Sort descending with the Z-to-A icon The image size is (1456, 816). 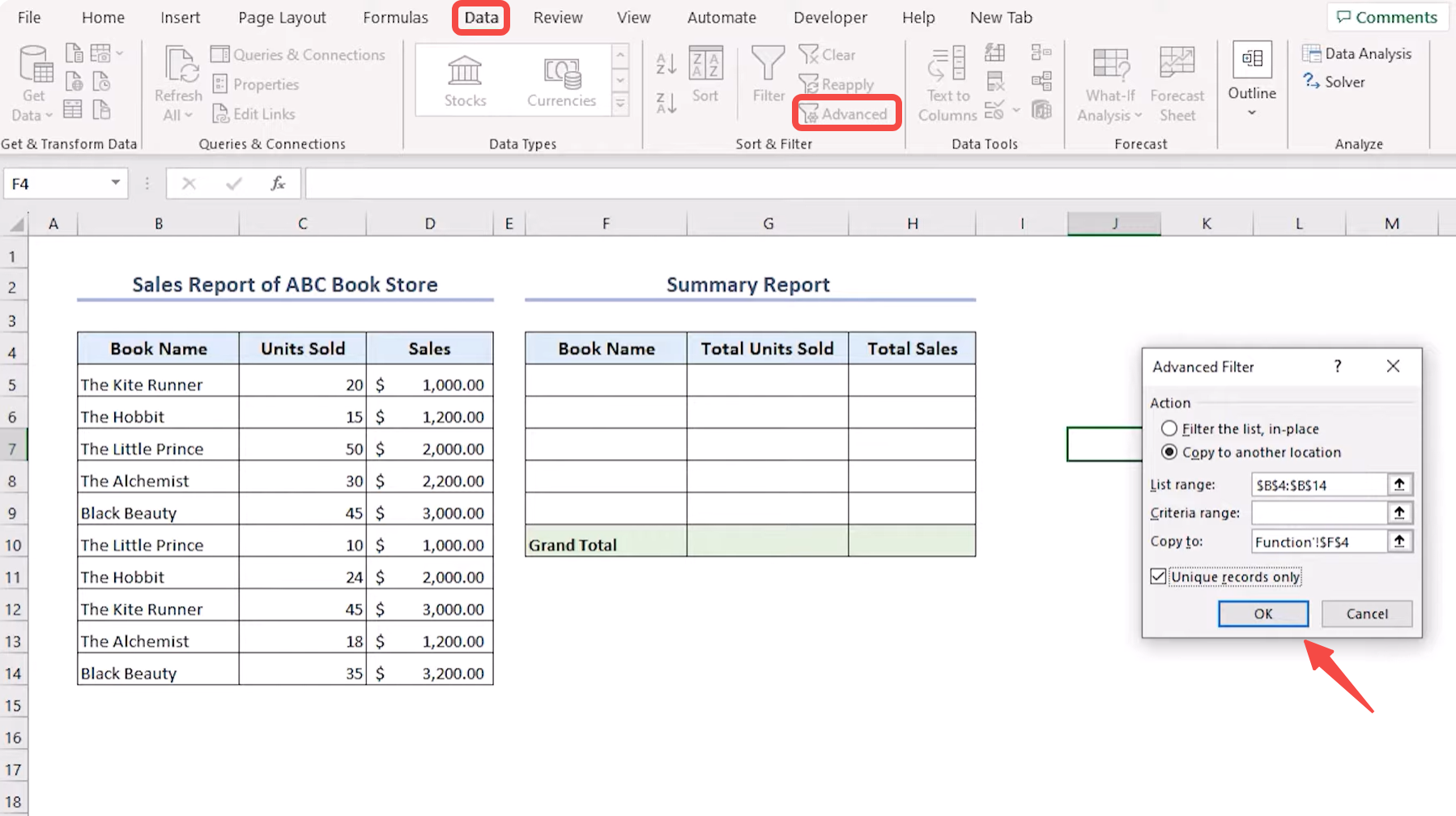click(x=666, y=103)
